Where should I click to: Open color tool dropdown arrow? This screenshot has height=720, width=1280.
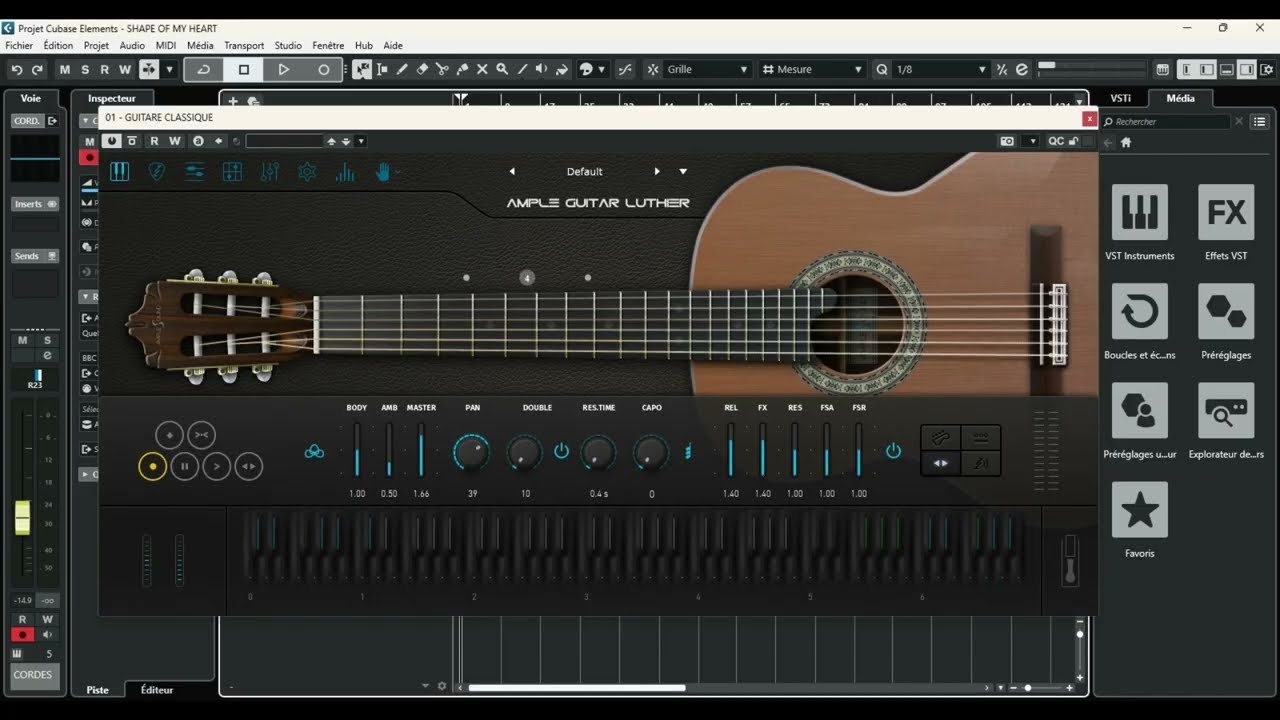[601, 69]
